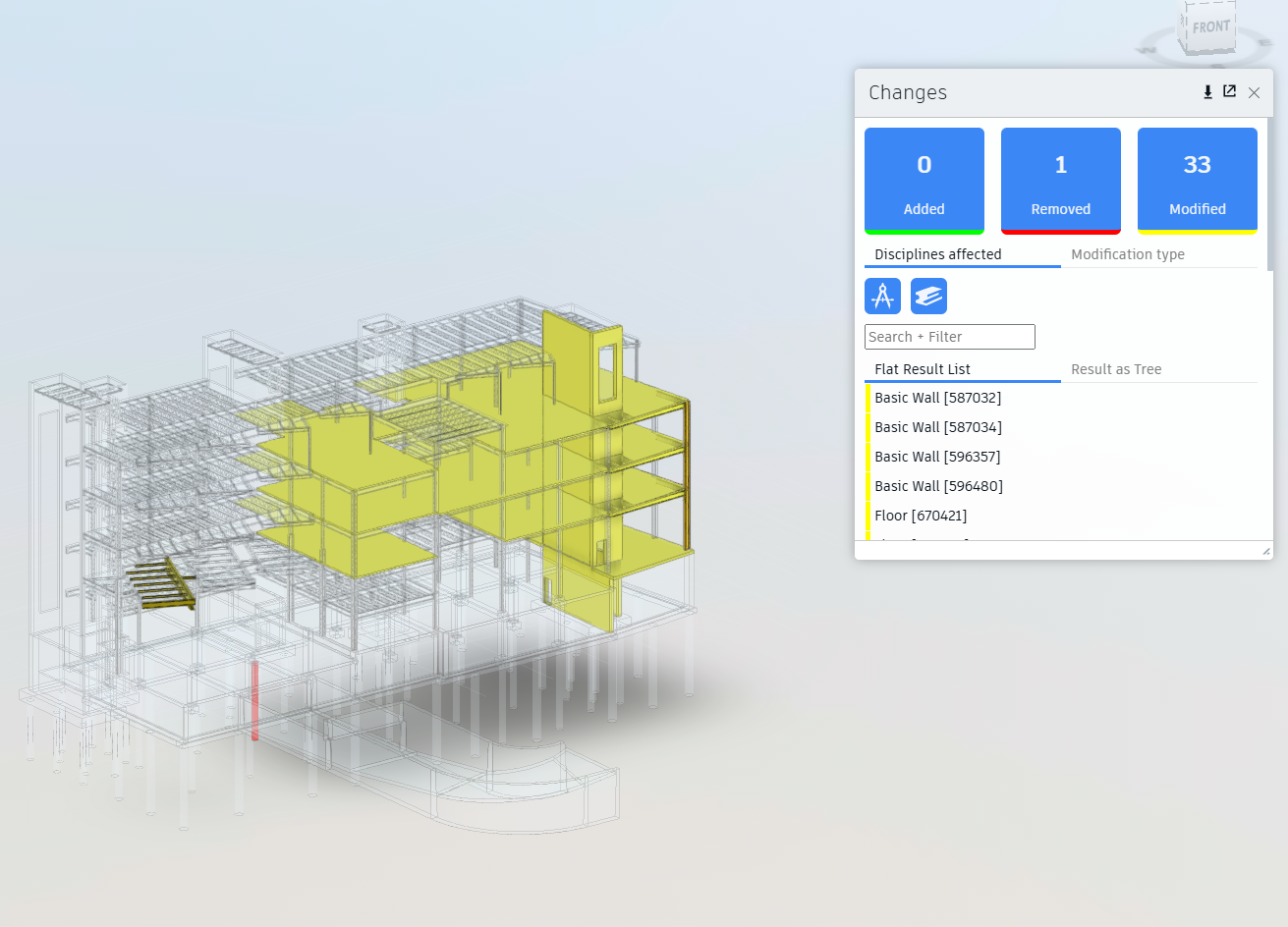Image resolution: width=1288 pixels, height=927 pixels.
Task: Select the Disciplines affected tab
Action: [937, 254]
